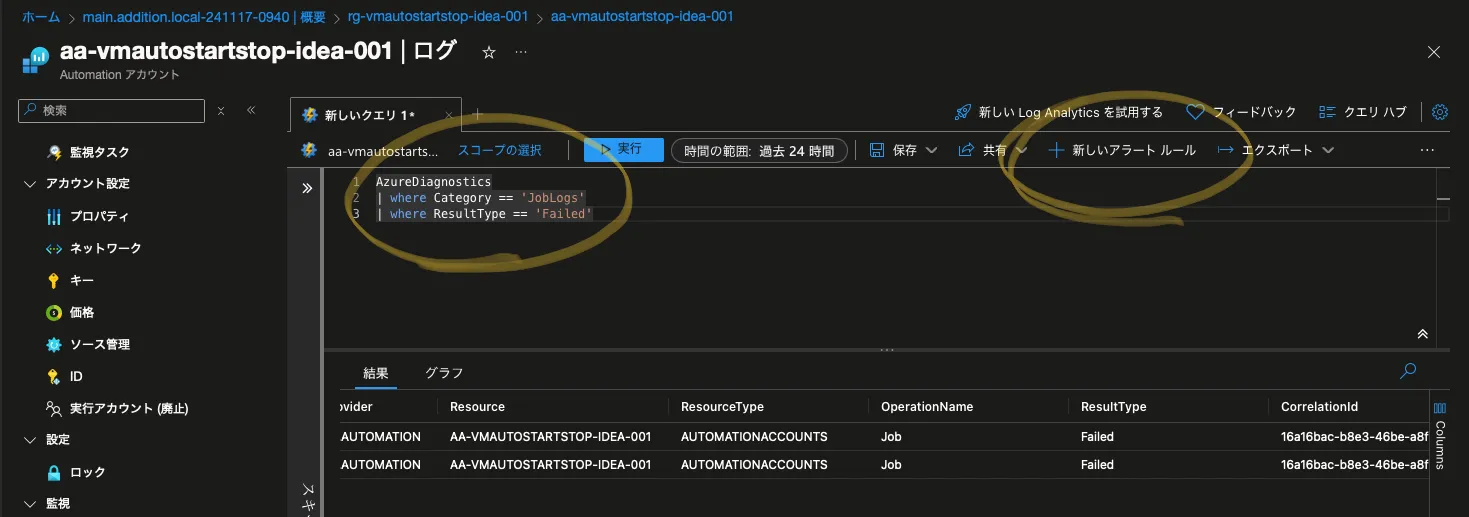This screenshot has width=1469, height=517.
Task: Search results with magnifier icon
Action: [x=1408, y=371]
